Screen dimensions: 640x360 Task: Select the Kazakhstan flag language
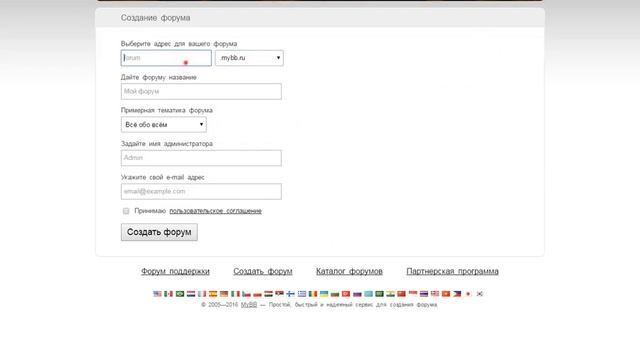[369, 294]
